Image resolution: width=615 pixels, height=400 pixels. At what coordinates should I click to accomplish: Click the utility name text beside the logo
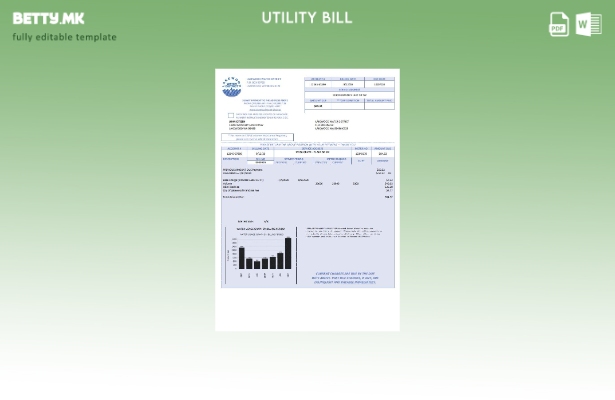263,82
